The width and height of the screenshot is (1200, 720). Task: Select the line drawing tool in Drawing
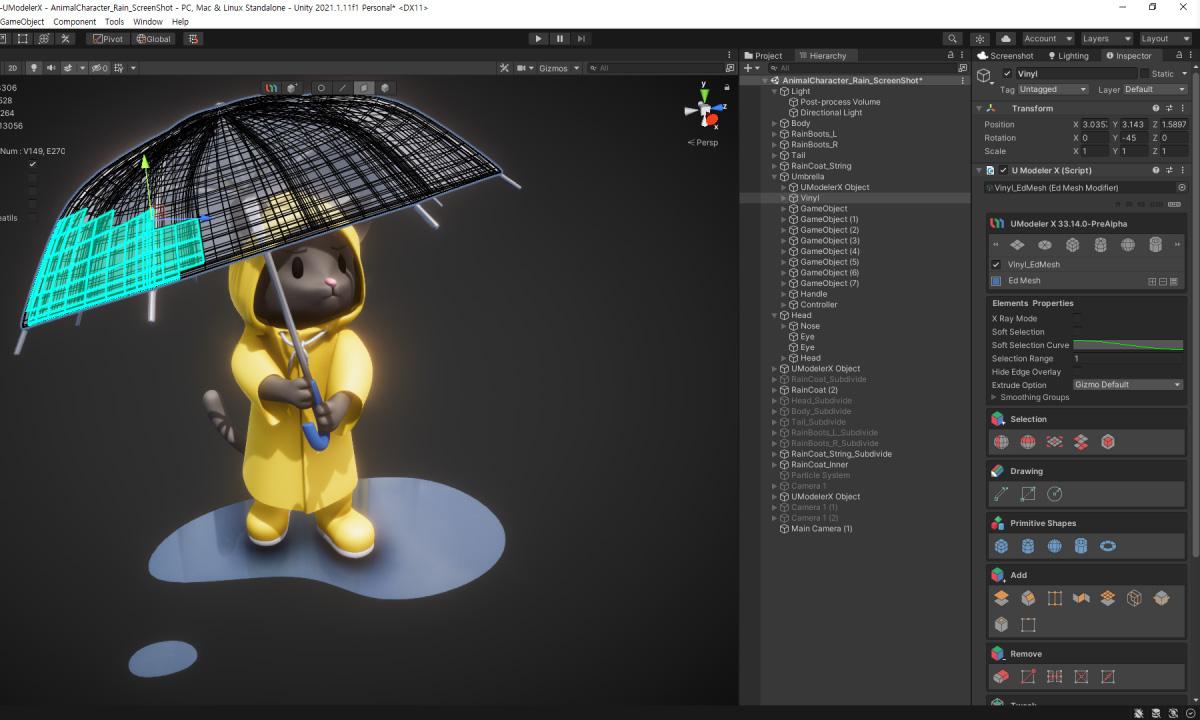1001,494
